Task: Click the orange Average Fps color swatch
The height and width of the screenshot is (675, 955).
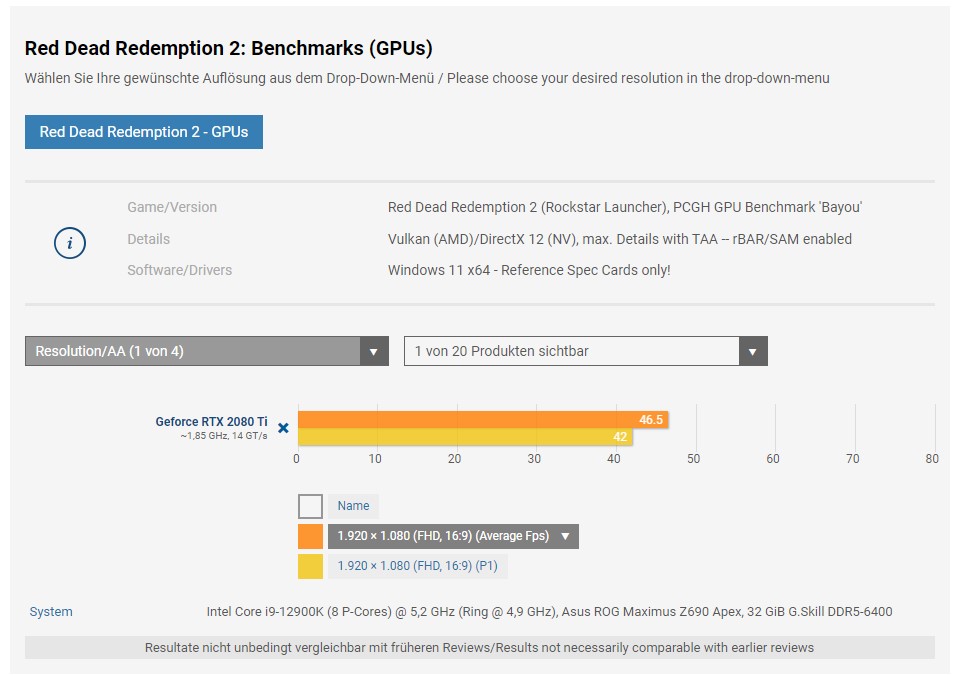Action: coord(311,536)
